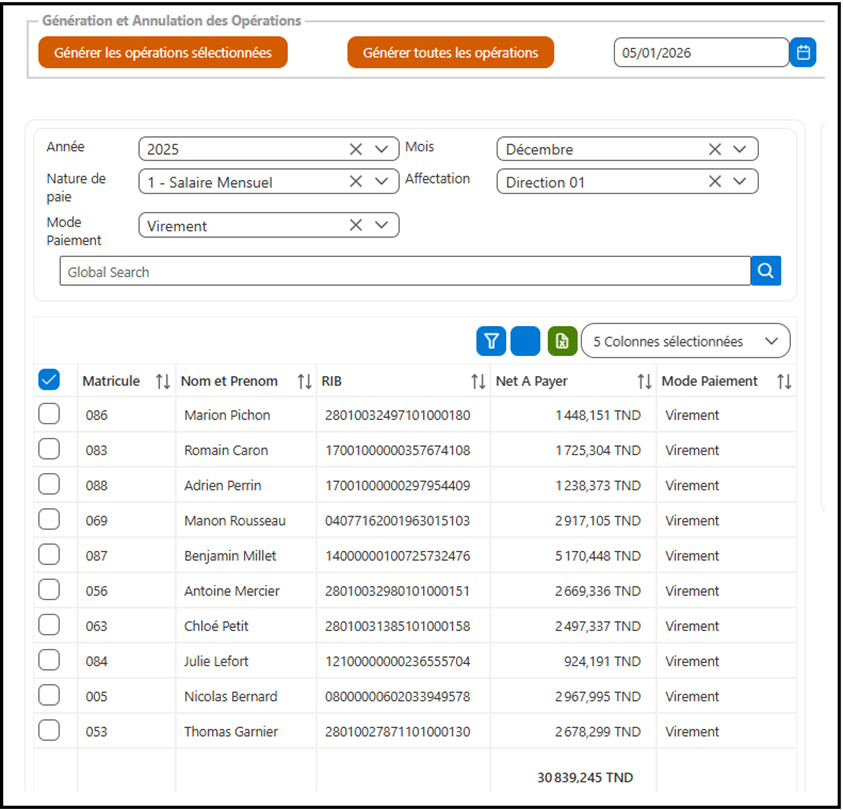Click amount 5 170,448 TND
The height and width of the screenshot is (810, 843).
pyautogui.click(x=598, y=556)
